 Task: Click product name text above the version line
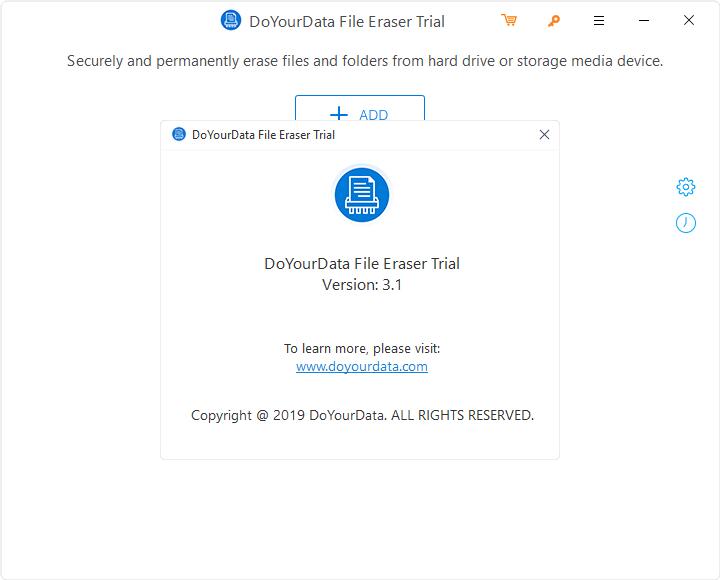[x=362, y=264]
